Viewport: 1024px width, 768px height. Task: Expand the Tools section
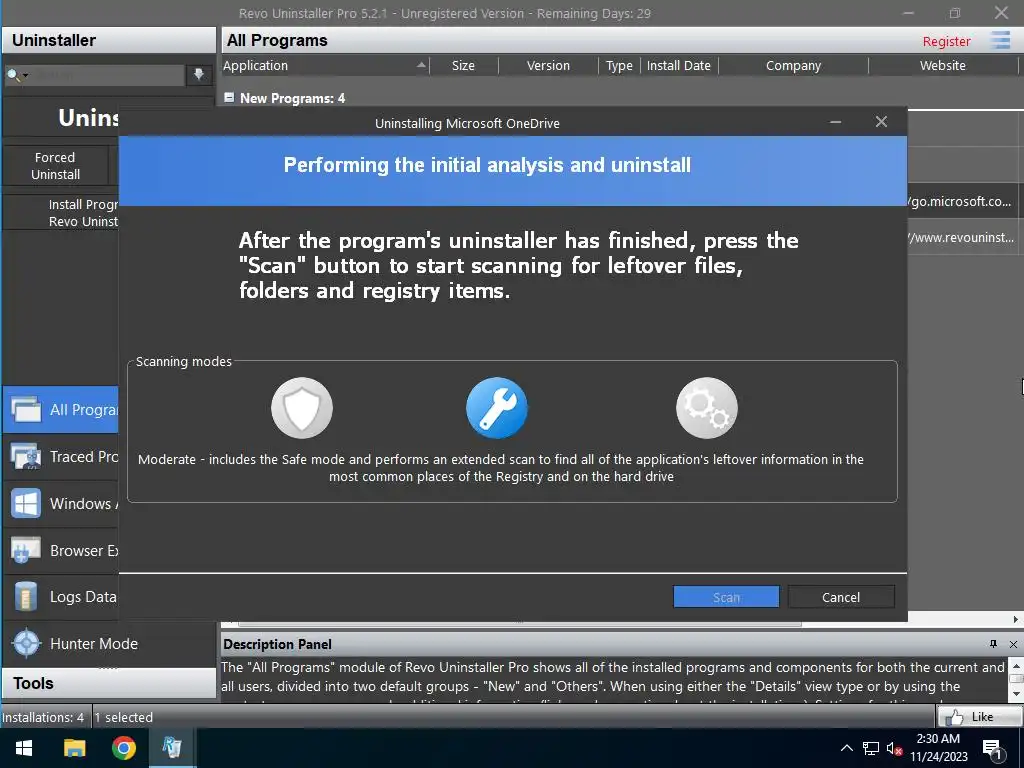click(x=108, y=683)
